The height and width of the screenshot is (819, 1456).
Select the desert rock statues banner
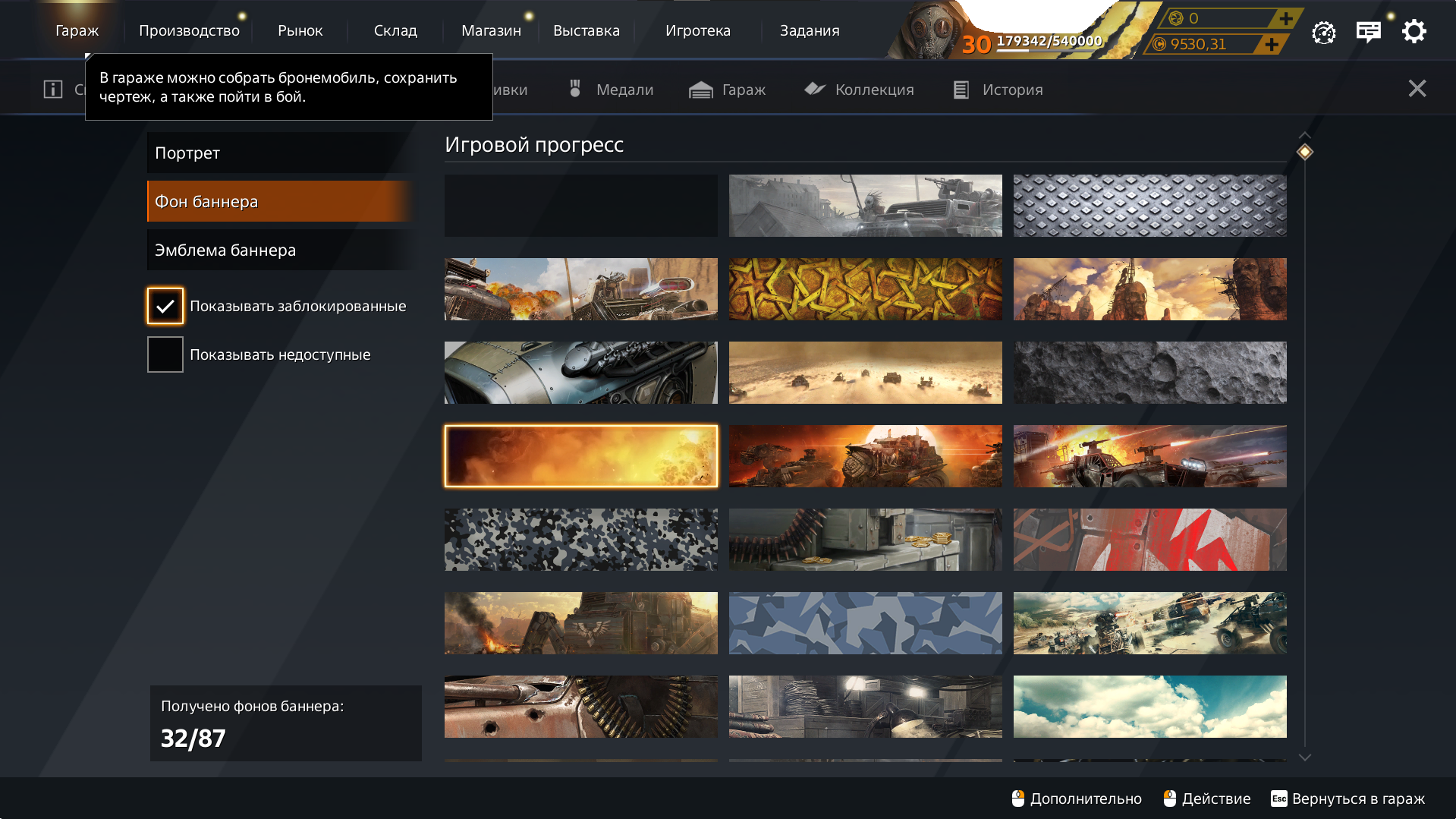1150,289
